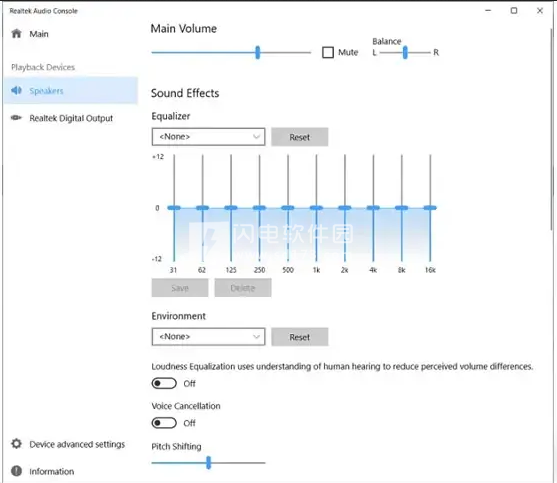557x483 pixels.
Task: Click the 4k equalizer band handle
Action: [x=373, y=208]
